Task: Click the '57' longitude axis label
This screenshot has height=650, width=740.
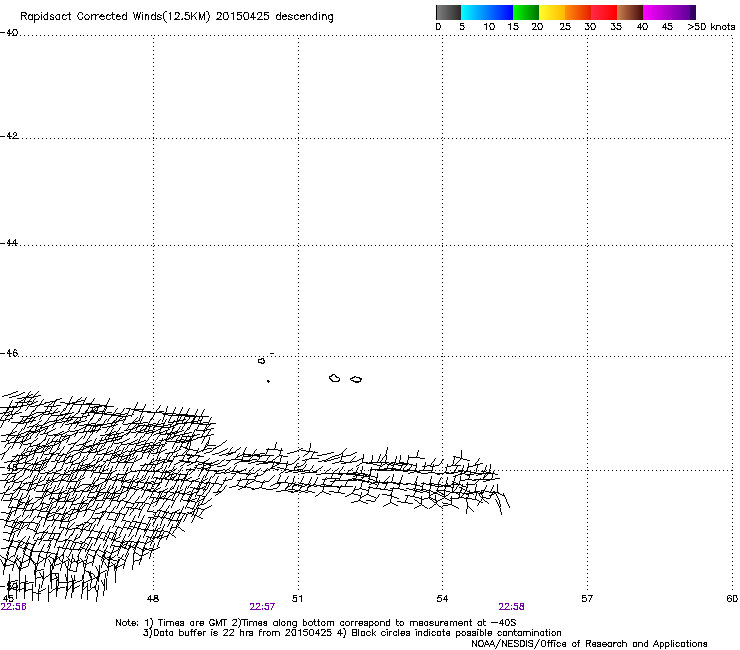Action: pyautogui.click(x=587, y=599)
